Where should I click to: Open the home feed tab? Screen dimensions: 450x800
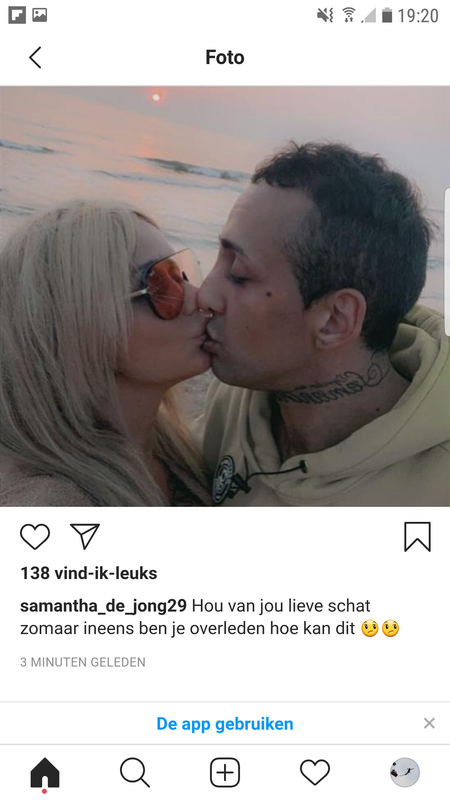tap(45, 773)
